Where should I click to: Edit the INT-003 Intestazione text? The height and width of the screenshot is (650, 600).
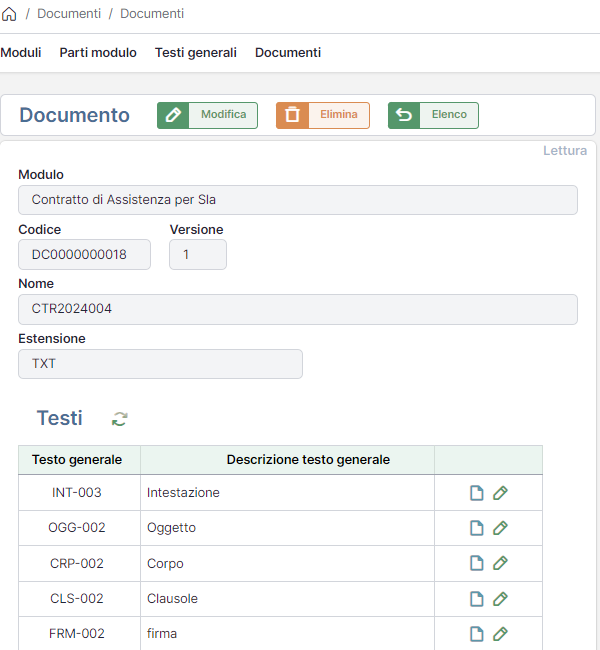coord(501,493)
